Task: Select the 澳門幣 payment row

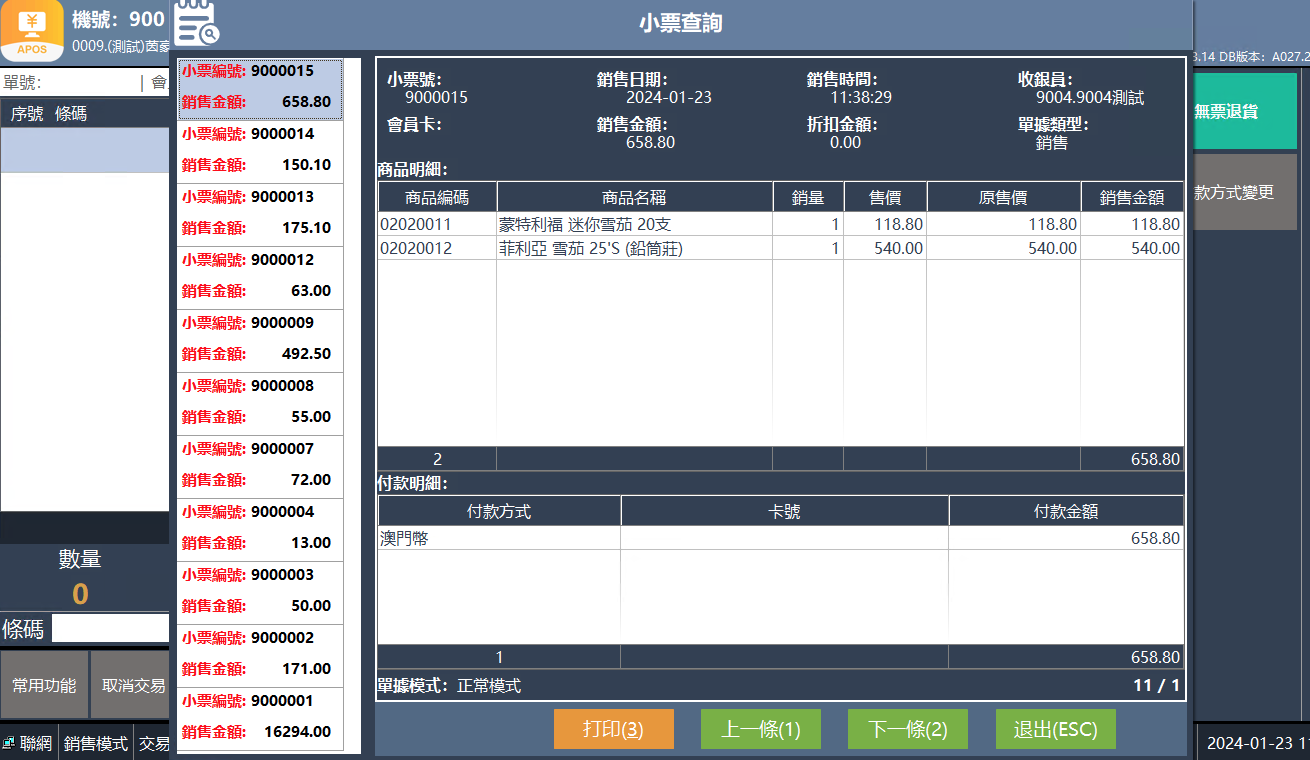Action: click(x=498, y=538)
